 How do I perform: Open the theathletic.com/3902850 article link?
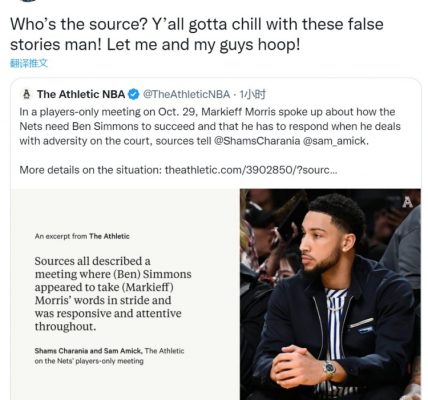pos(251,170)
